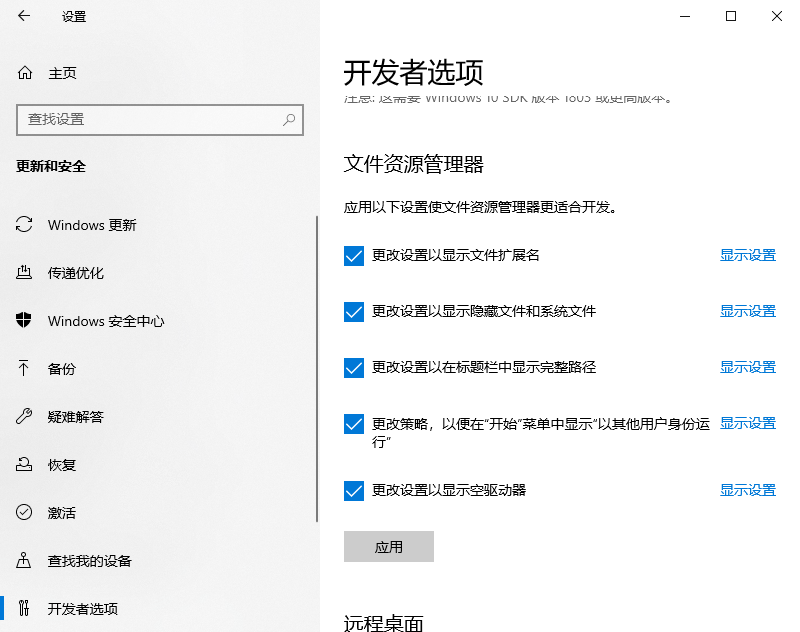Image resolution: width=800 pixels, height=632 pixels.
Task: Click the 备份 upload arrow icon
Action: 24,368
